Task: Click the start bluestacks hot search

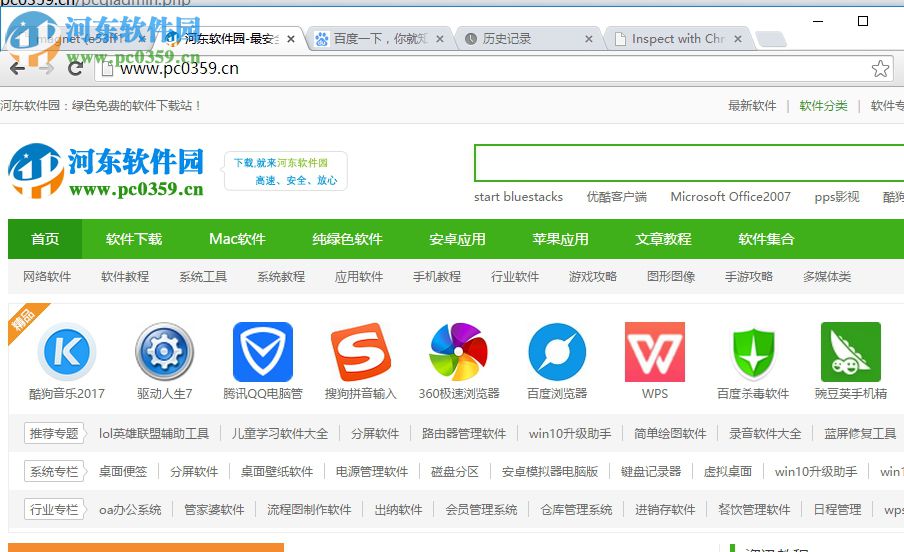Action: coord(518,197)
